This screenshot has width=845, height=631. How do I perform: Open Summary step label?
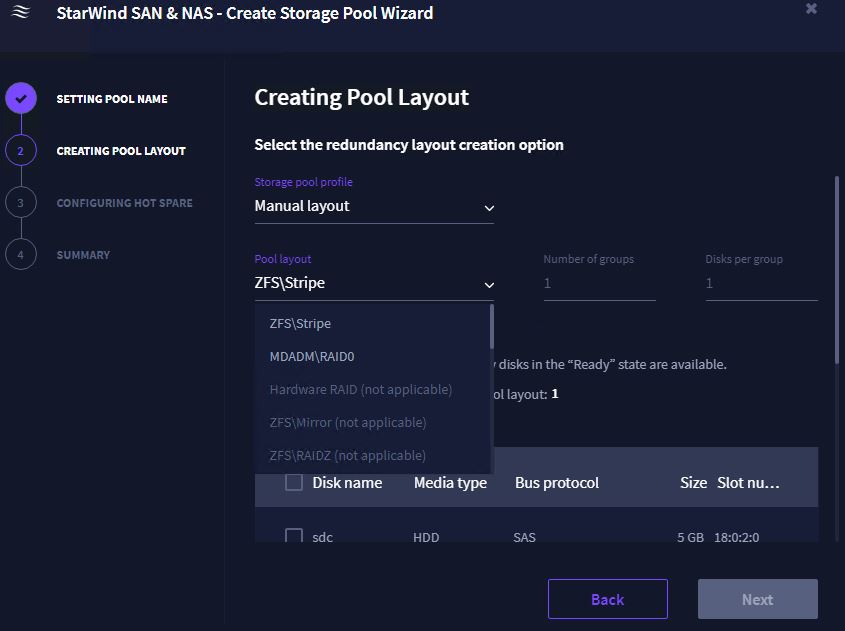(83, 255)
